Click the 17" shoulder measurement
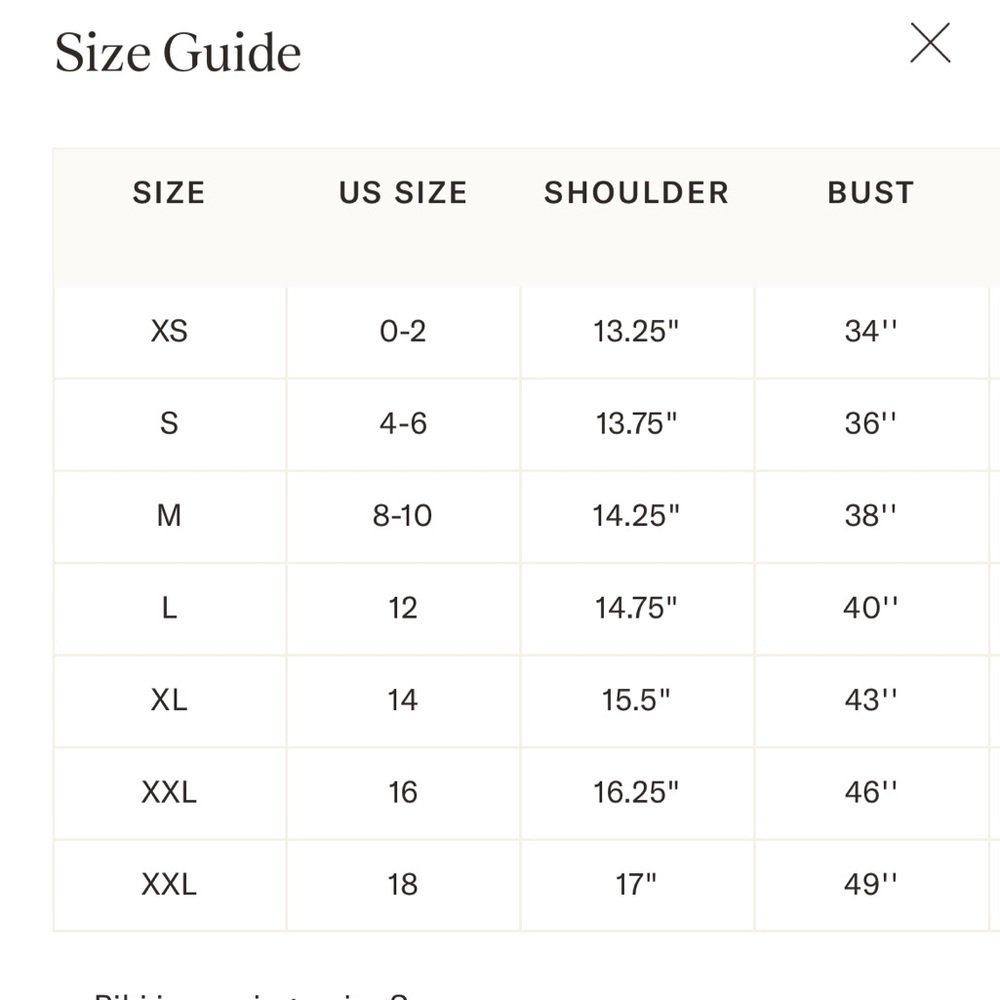This screenshot has width=1000, height=1000. (x=636, y=885)
